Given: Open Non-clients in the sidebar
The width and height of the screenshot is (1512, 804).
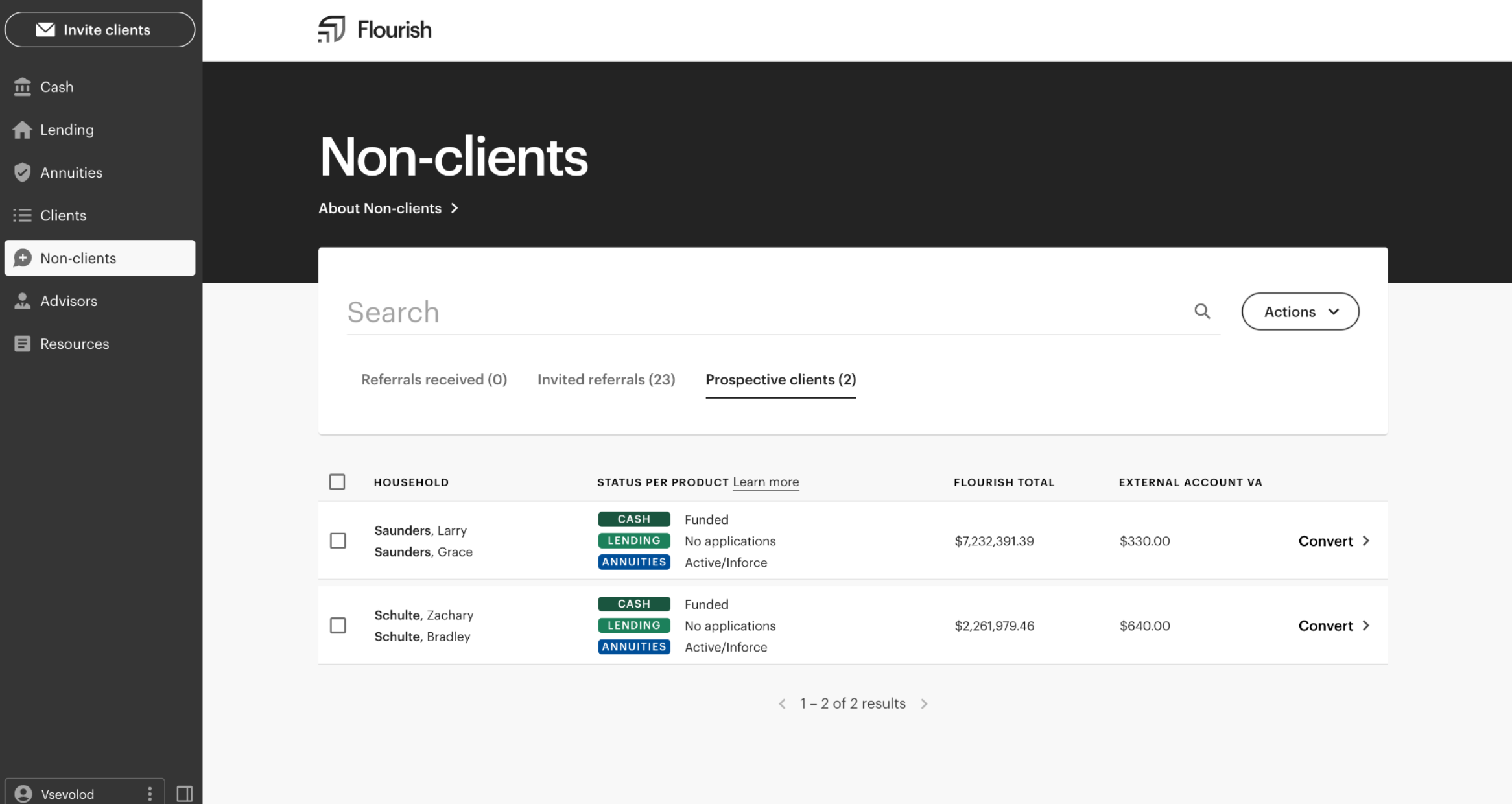Looking at the screenshot, I should pos(100,257).
